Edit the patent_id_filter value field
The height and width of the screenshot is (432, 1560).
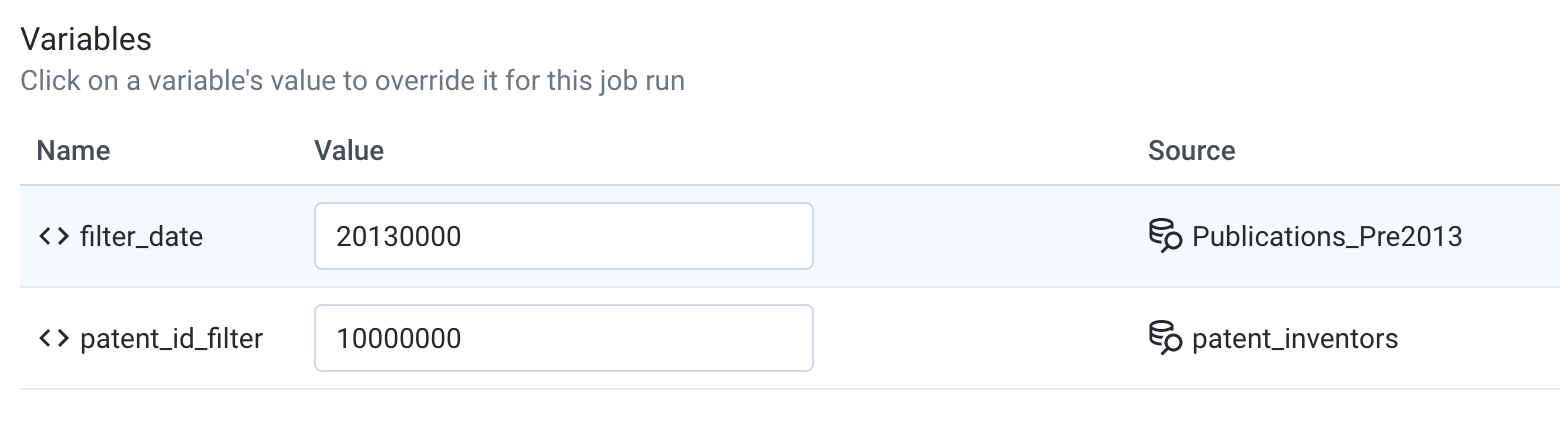click(564, 338)
